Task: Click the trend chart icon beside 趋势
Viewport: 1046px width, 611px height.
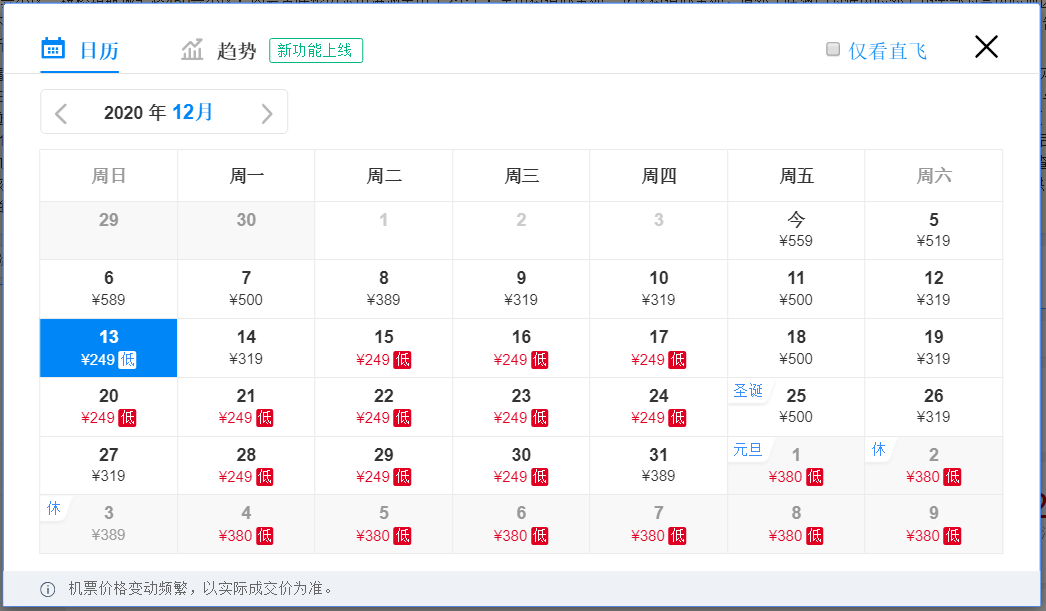Action: pos(192,49)
